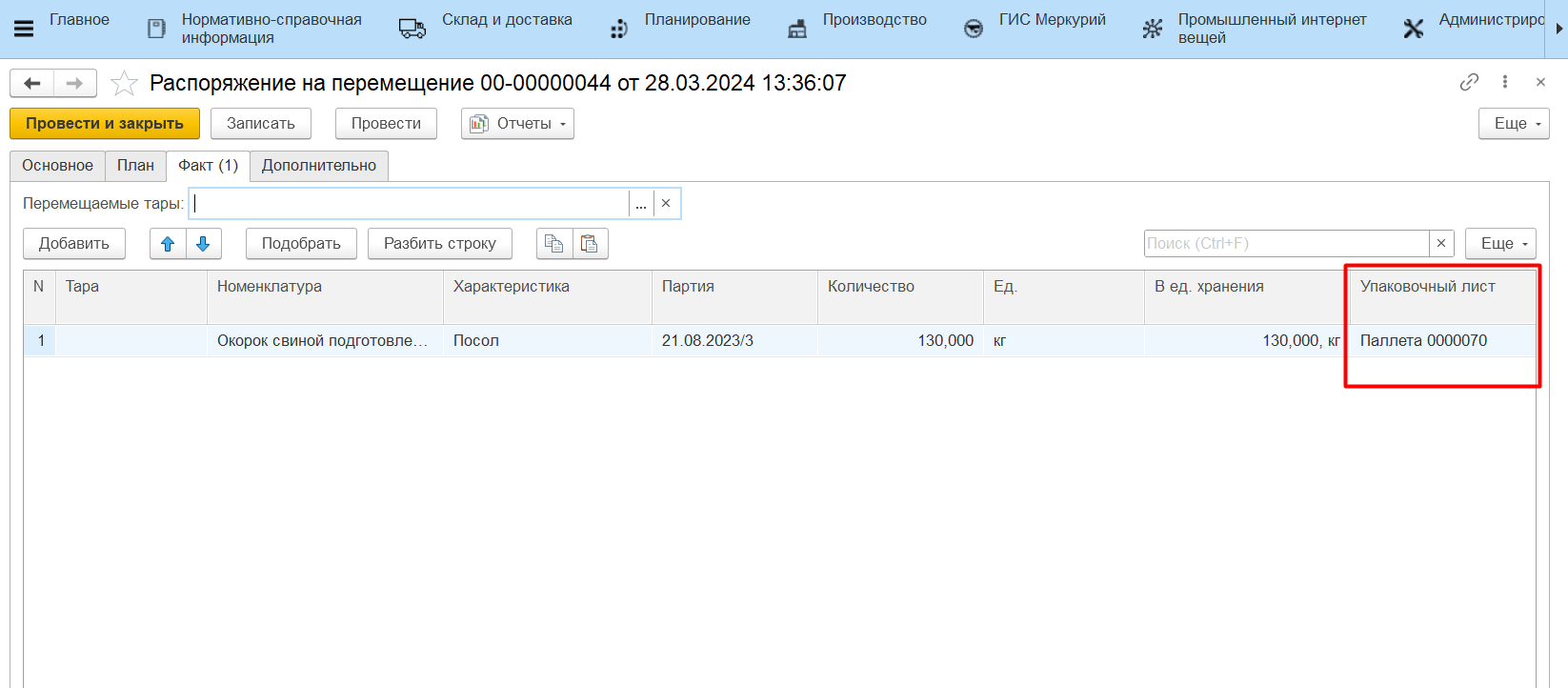Add document to favorites with star
The height and width of the screenshot is (688, 1568).
pos(124,84)
